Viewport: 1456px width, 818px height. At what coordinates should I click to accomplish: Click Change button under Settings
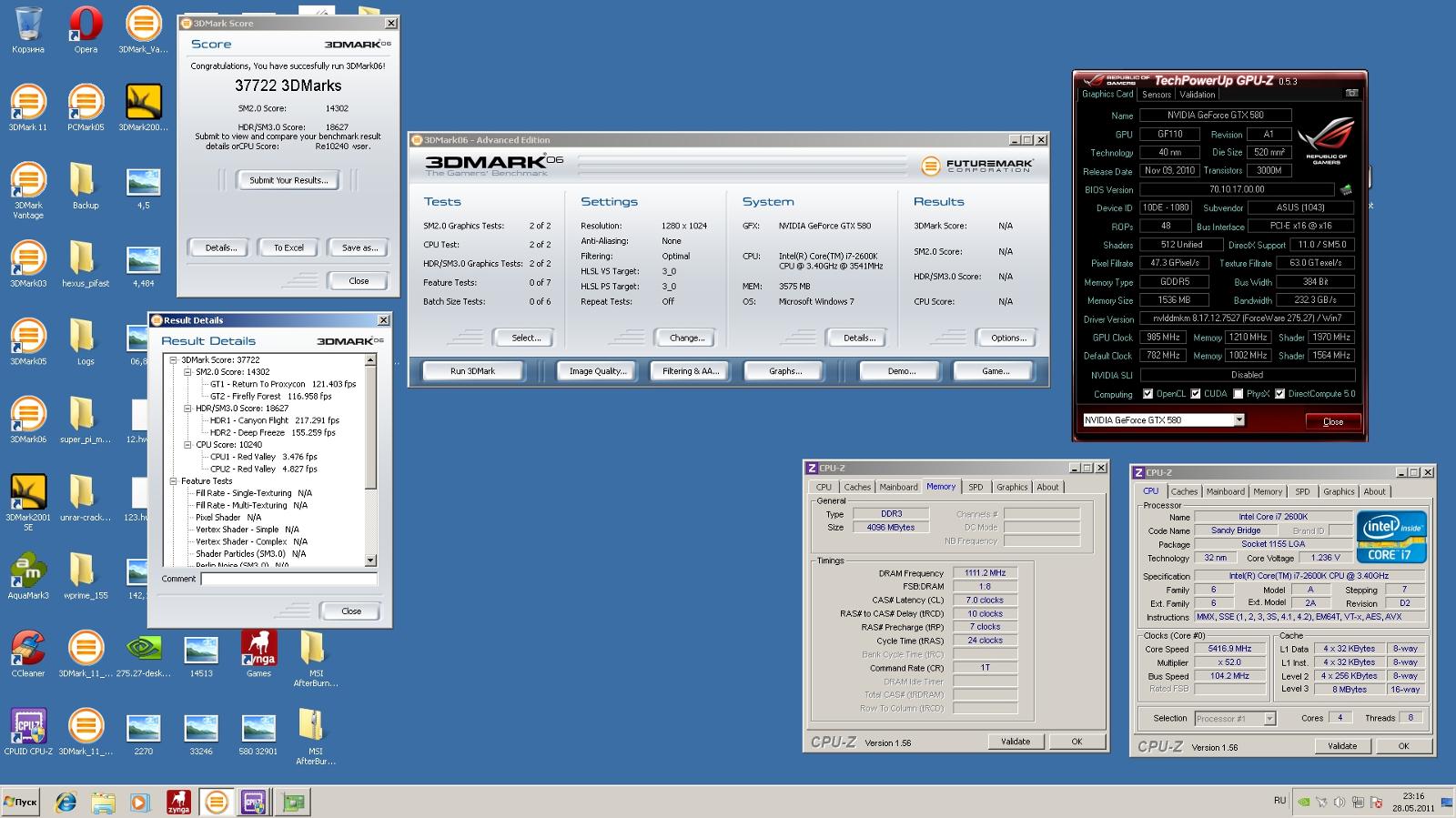(687, 338)
